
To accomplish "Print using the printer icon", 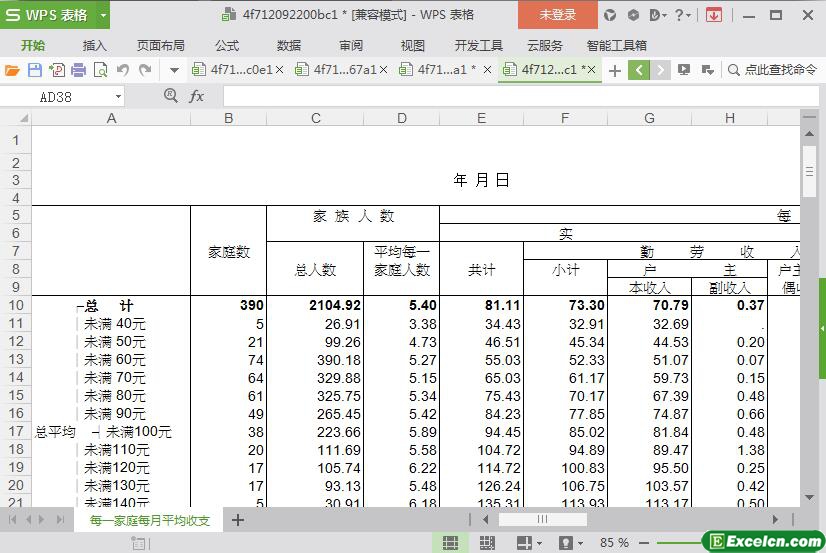I will click(78, 70).
